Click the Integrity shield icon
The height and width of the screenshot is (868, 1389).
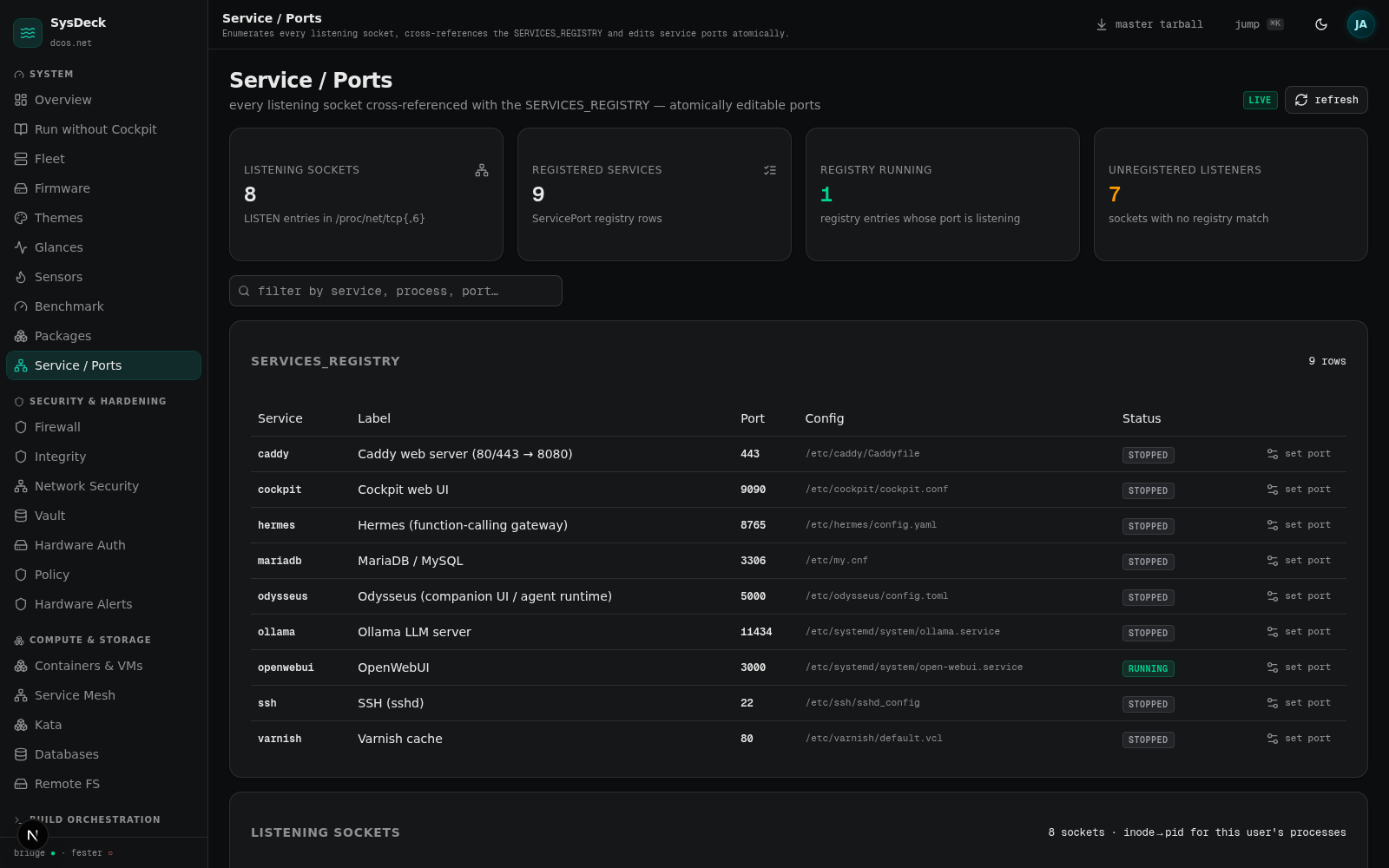21,457
